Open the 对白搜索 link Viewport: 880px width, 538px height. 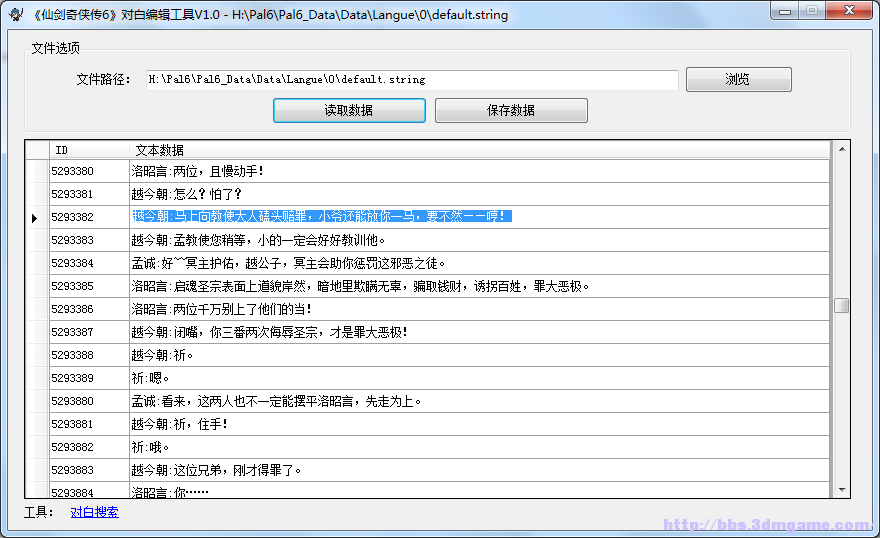(x=94, y=512)
